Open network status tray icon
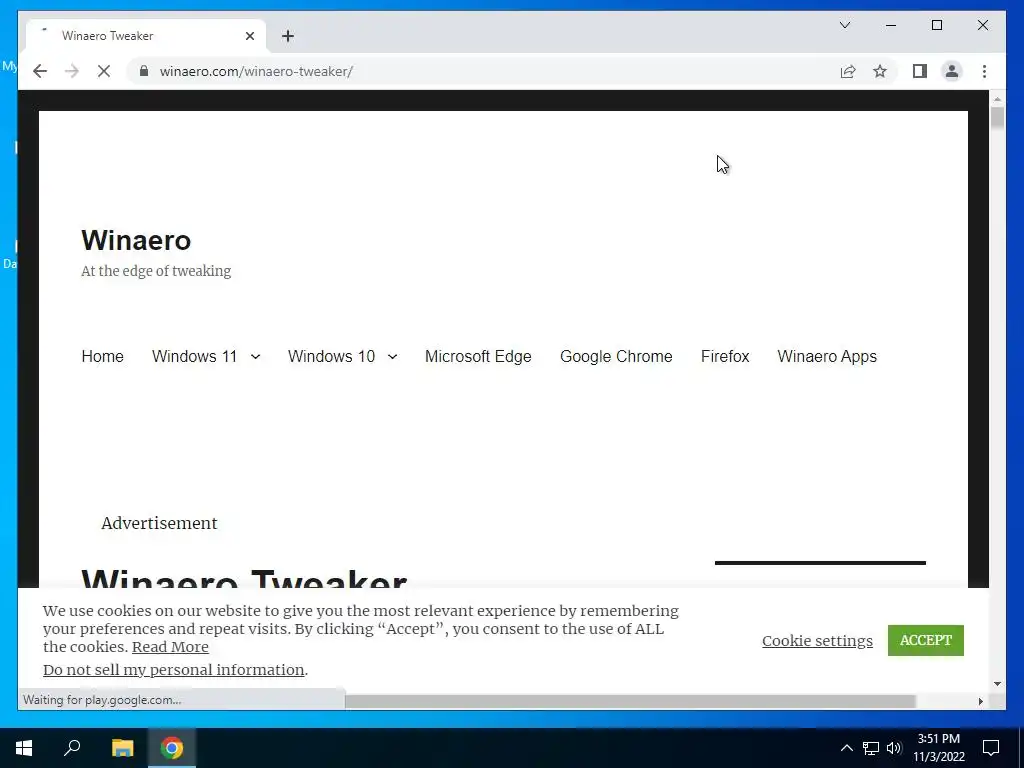The image size is (1024, 768). pos(871,748)
